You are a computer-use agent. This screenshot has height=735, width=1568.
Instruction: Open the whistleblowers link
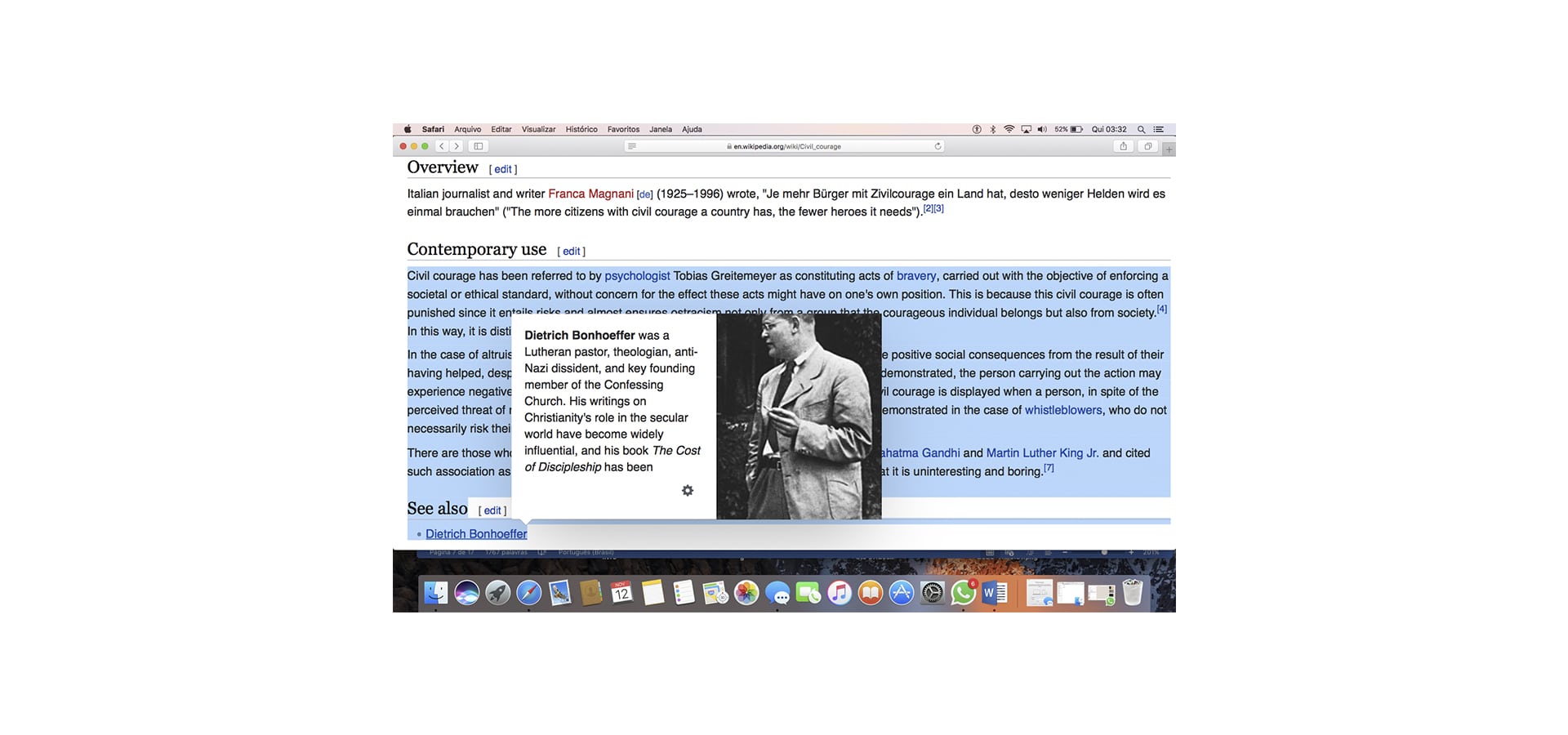(1063, 410)
